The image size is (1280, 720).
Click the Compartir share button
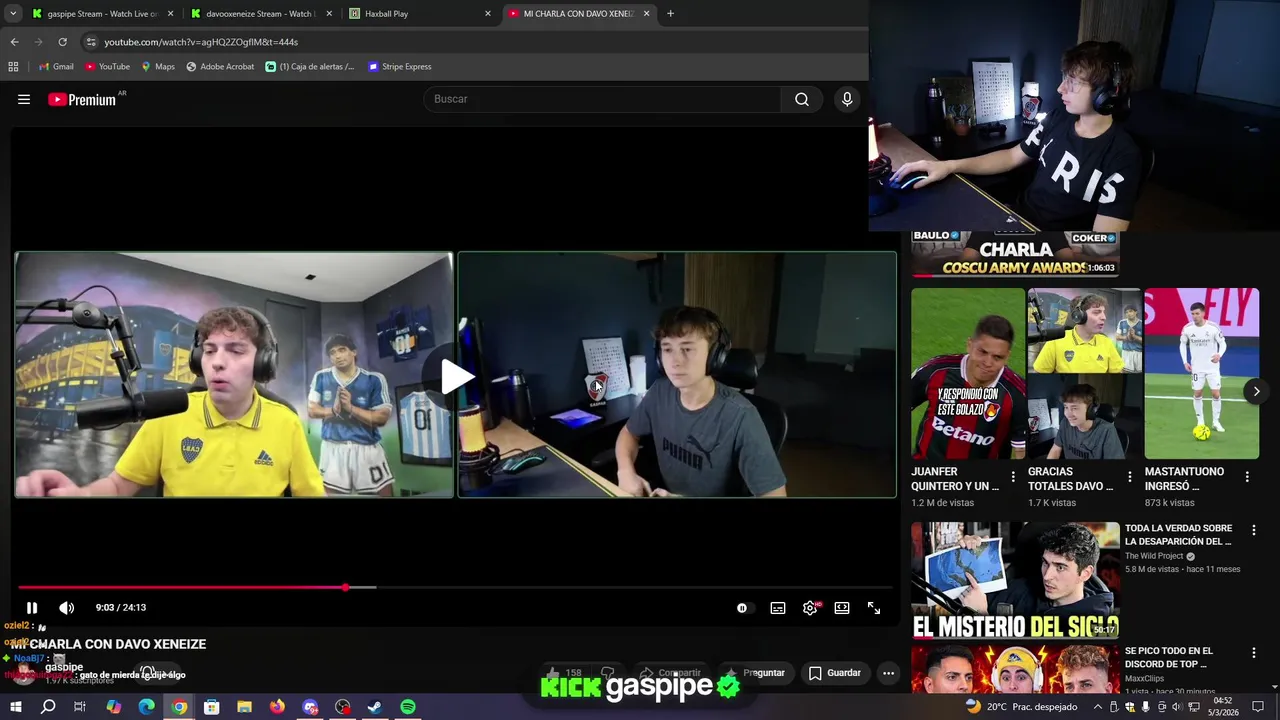click(x=671, y=673)
